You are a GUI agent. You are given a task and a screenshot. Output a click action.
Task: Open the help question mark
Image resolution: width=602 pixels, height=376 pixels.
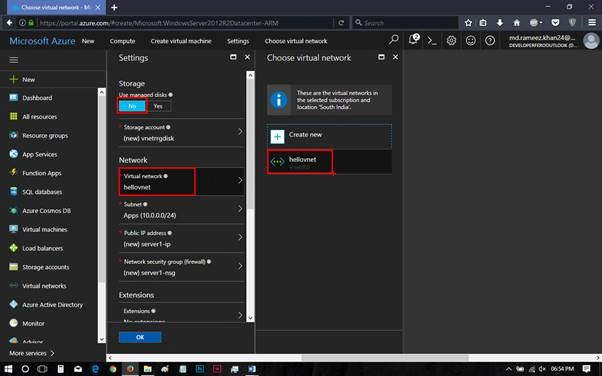pos(490,40)
